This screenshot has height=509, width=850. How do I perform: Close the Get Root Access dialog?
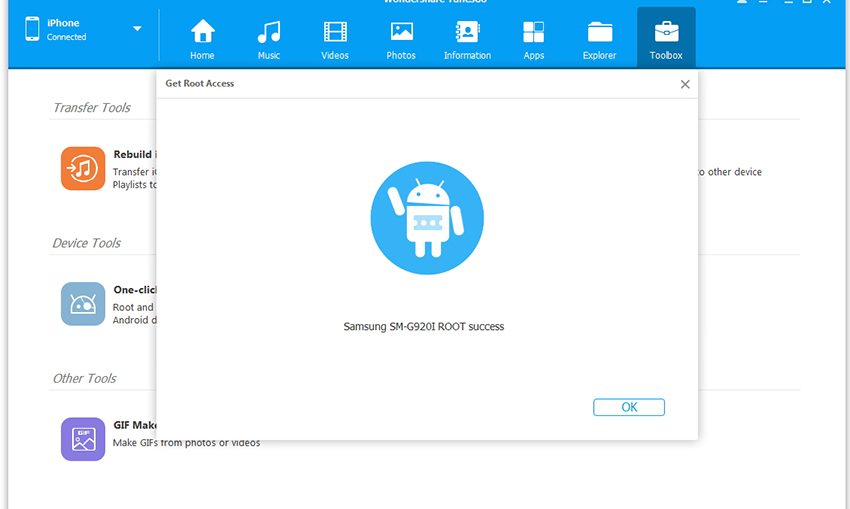tap(685, 84)
